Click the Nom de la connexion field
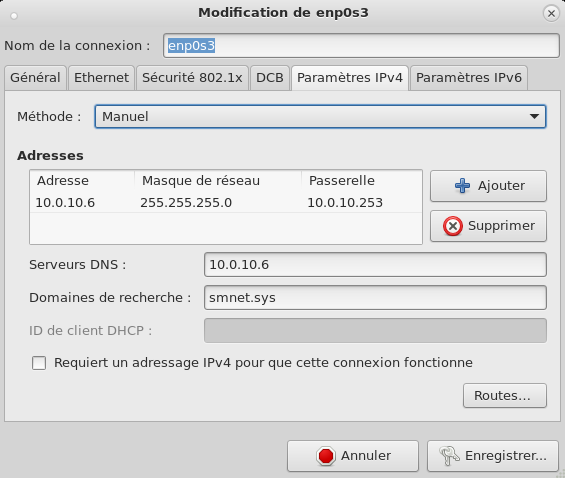The width and height of the screenshot is (565, 478). tap(361, 46)
